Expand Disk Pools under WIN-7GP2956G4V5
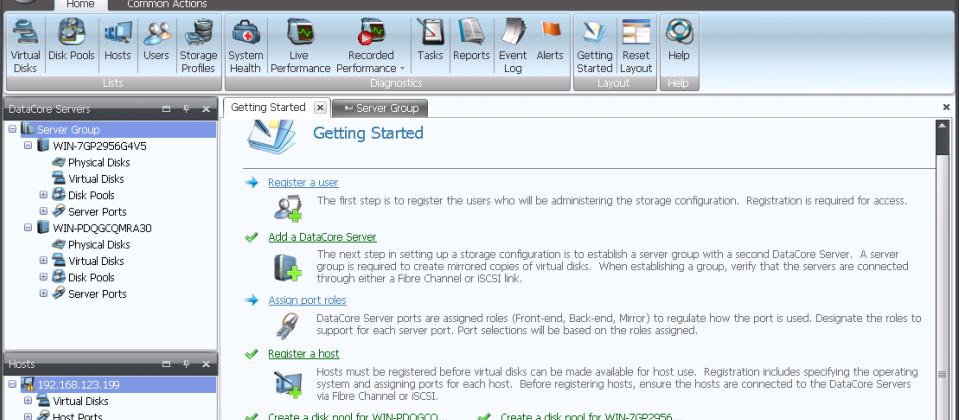The image size is (960, 420). pos(43,195)
